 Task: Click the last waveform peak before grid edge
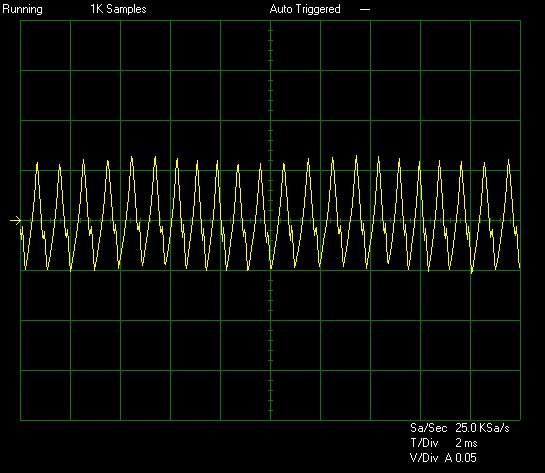click(x=509, y=161)
